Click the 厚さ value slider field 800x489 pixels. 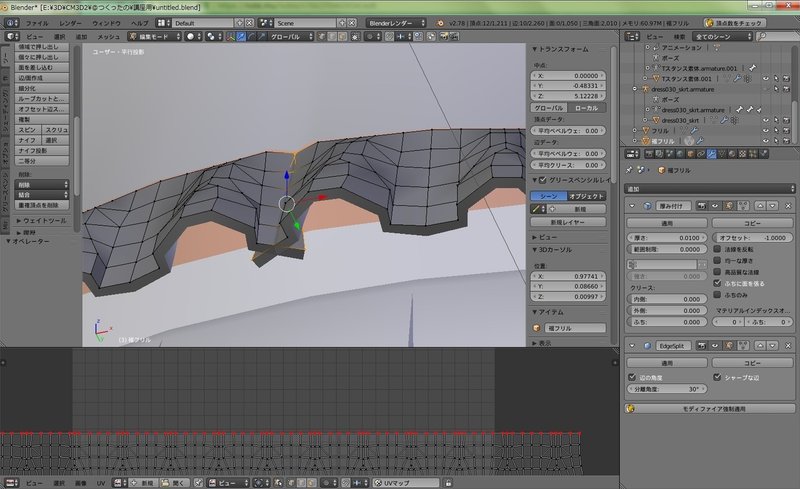(x=667, y=237)
